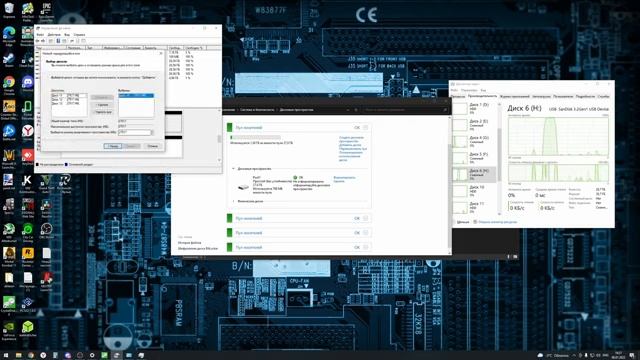The width and height of the screenshot is (640, 360).
Task: Switch to the Журнал приложений tab
Action: tap(515, 97)
